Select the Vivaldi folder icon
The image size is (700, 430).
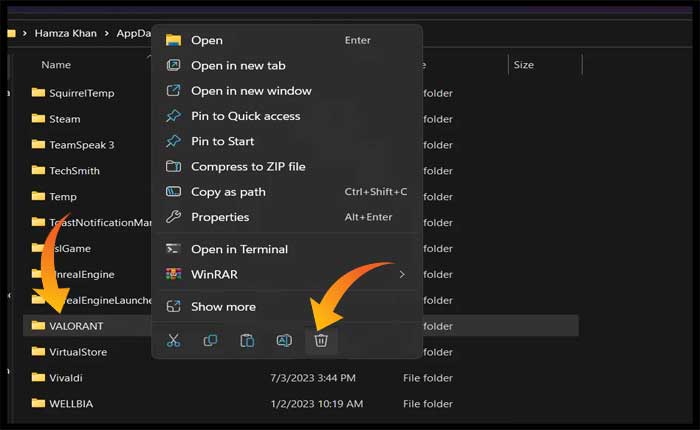38,378
